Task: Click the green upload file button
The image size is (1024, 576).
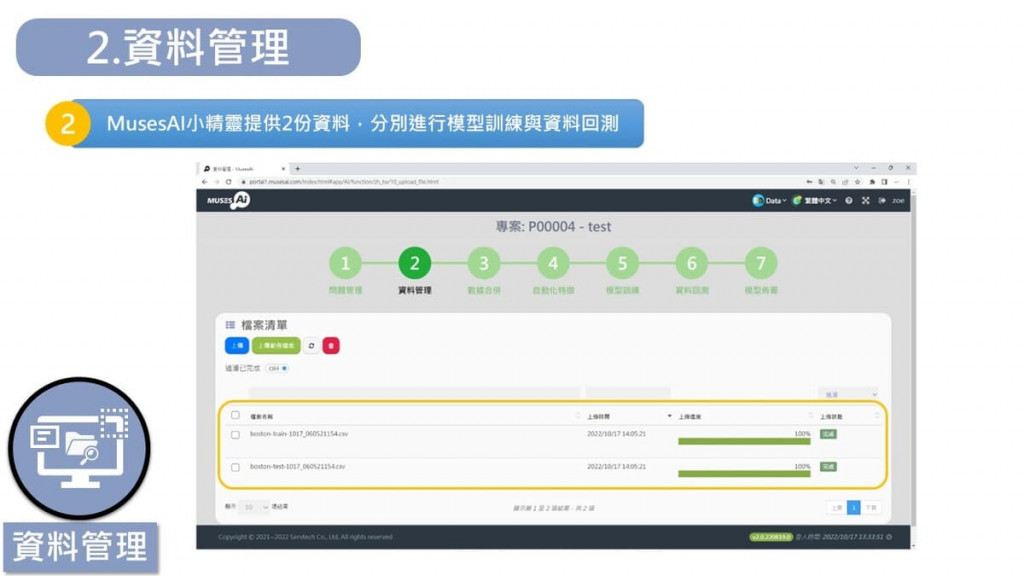Action: tap(276, 345)
